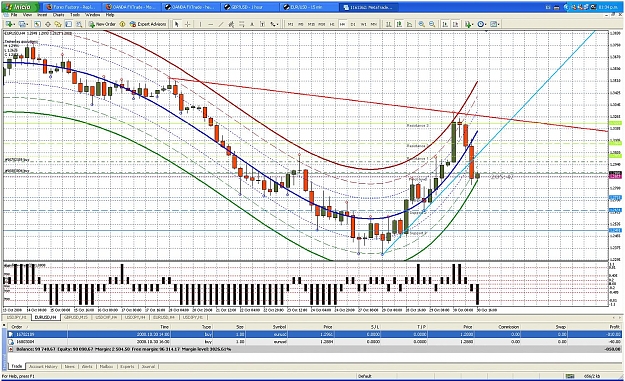Viewport: 625px width, 381px height.
Task: Toggle the Data Window icon
Action: 48,24
